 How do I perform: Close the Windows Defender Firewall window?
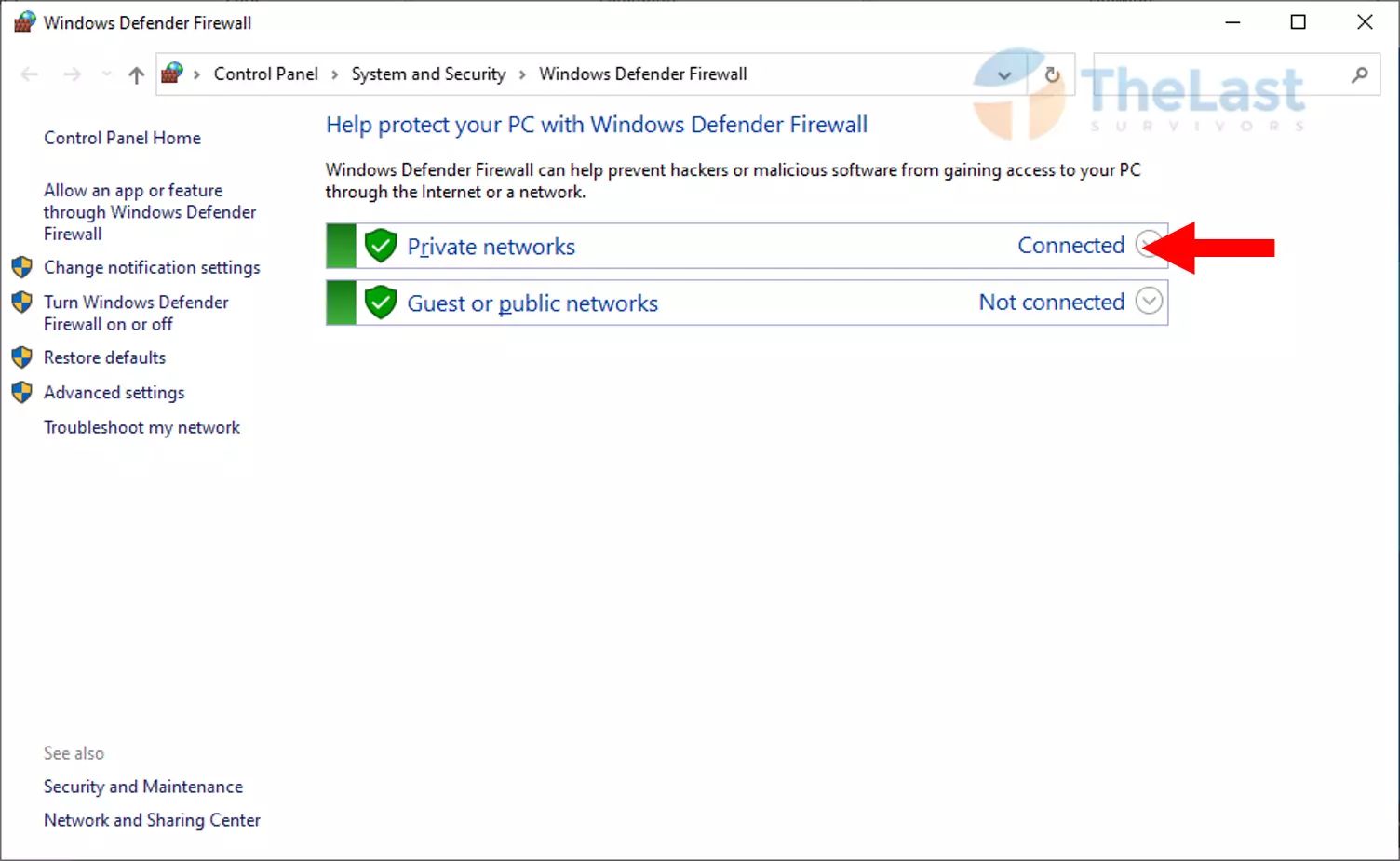point(1365,22)
